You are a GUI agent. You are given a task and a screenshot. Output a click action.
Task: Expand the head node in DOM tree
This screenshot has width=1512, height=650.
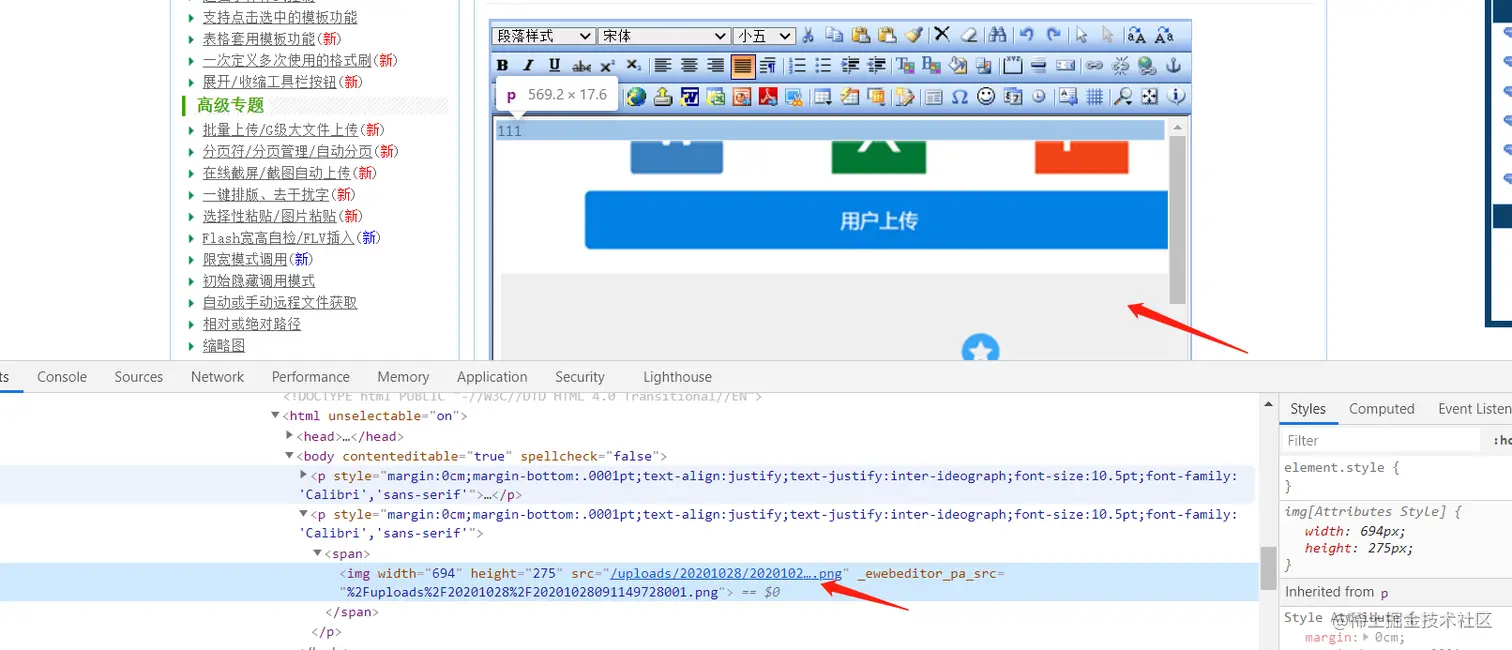290,436
